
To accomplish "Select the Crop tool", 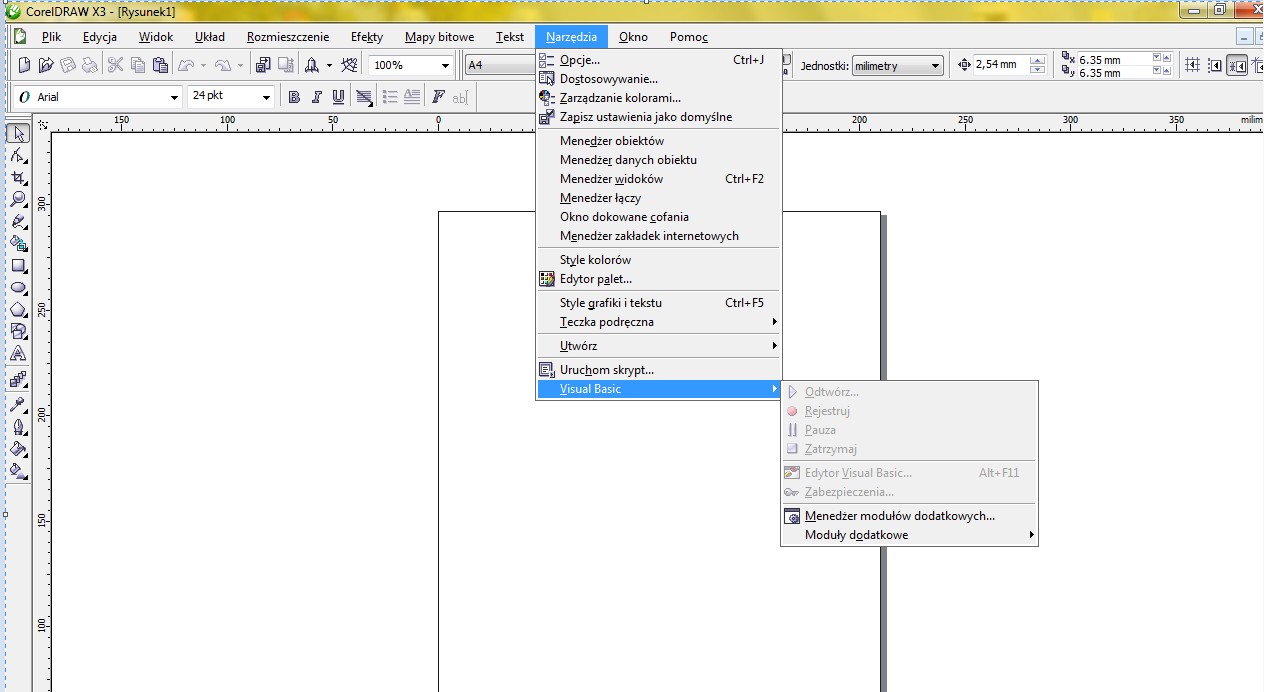I will click(x=17, y=178).
